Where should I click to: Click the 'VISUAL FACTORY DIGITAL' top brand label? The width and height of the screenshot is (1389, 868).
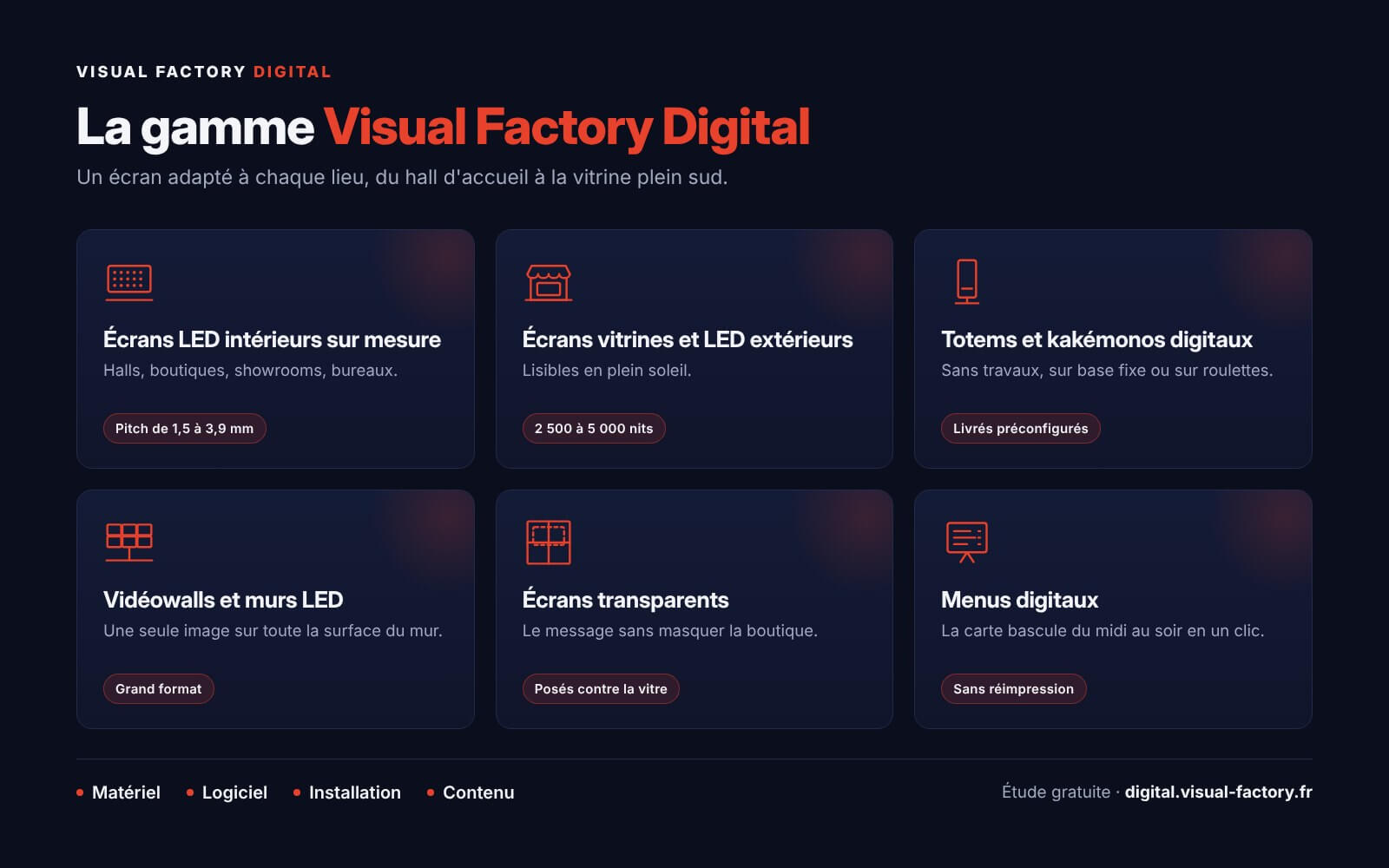204,72
